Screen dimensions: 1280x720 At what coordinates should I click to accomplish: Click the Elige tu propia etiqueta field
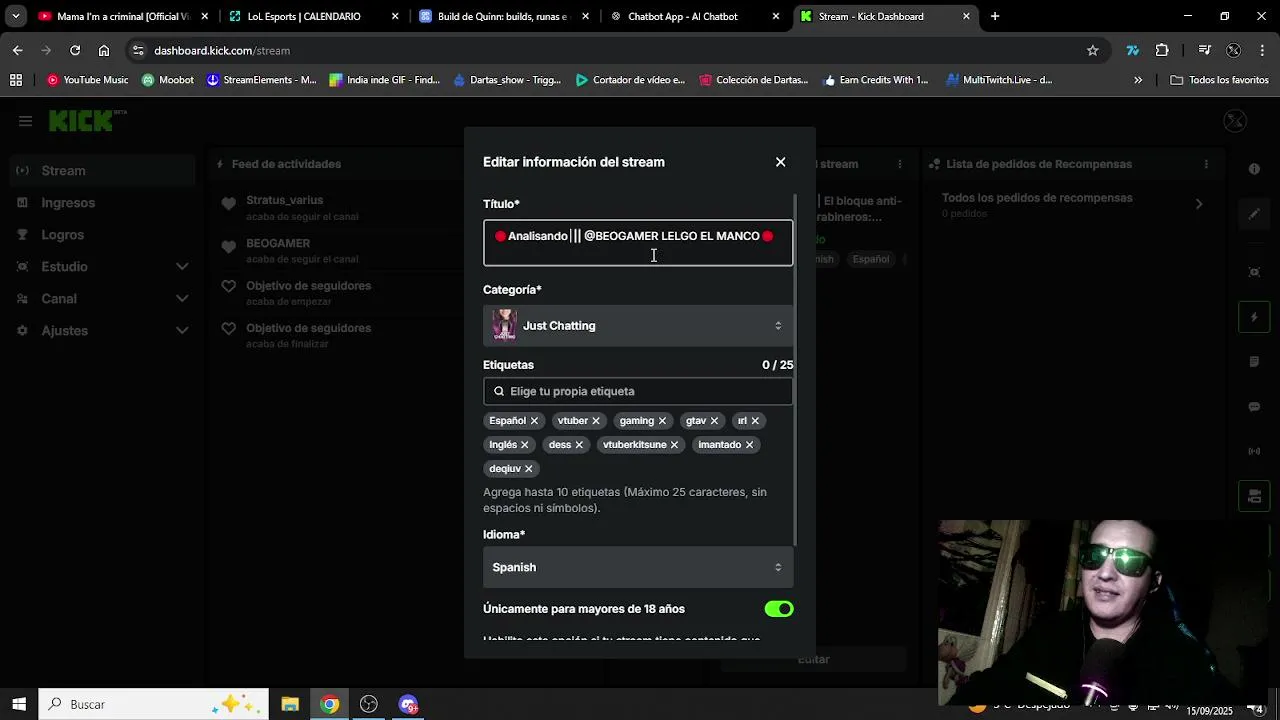(x=638, y=391)
